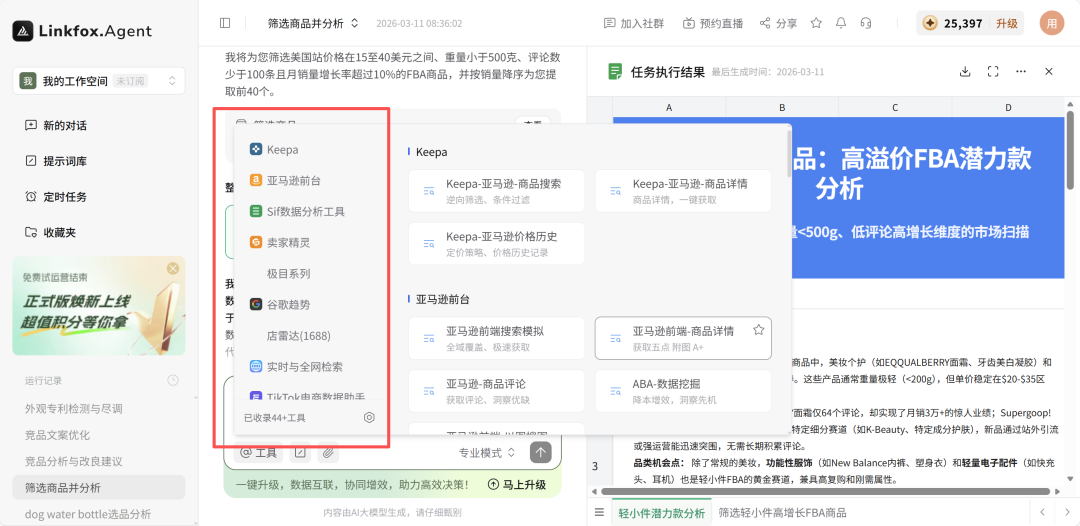
Task: Close the 任务执行结果 panel
Action: click(1049, 72)
